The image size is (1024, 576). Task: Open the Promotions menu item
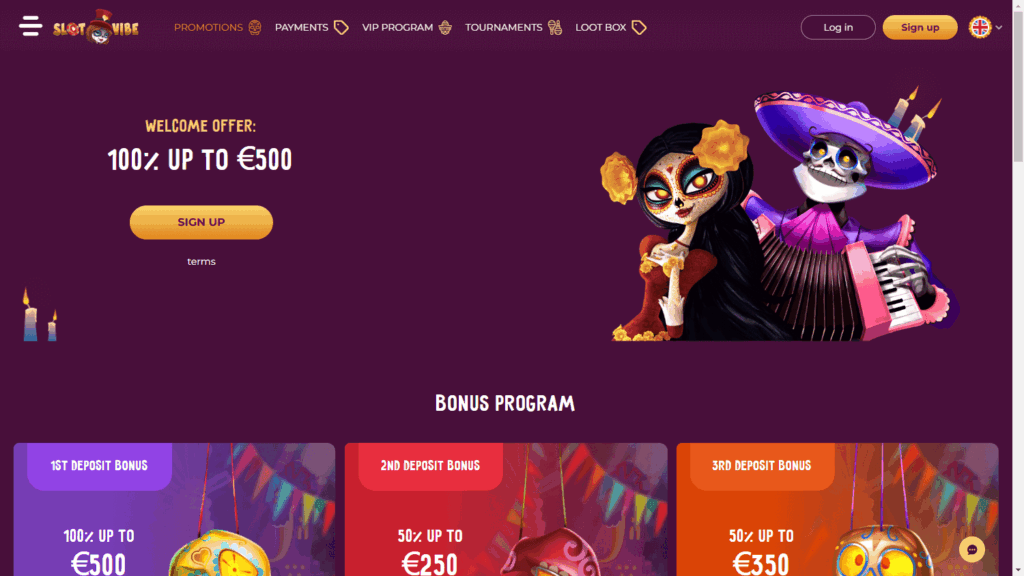(208, 27)
